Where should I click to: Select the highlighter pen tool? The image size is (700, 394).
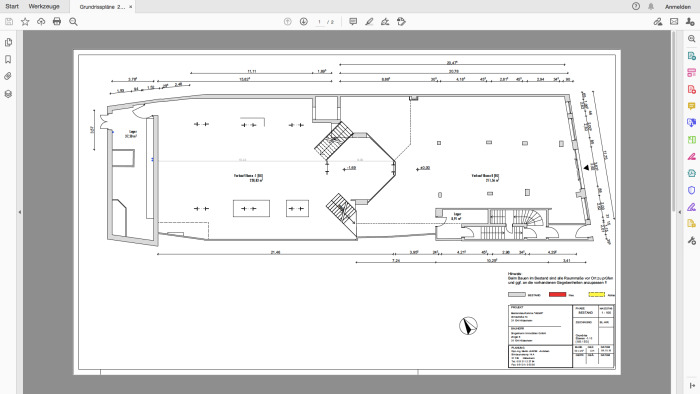tap(369, 21)
